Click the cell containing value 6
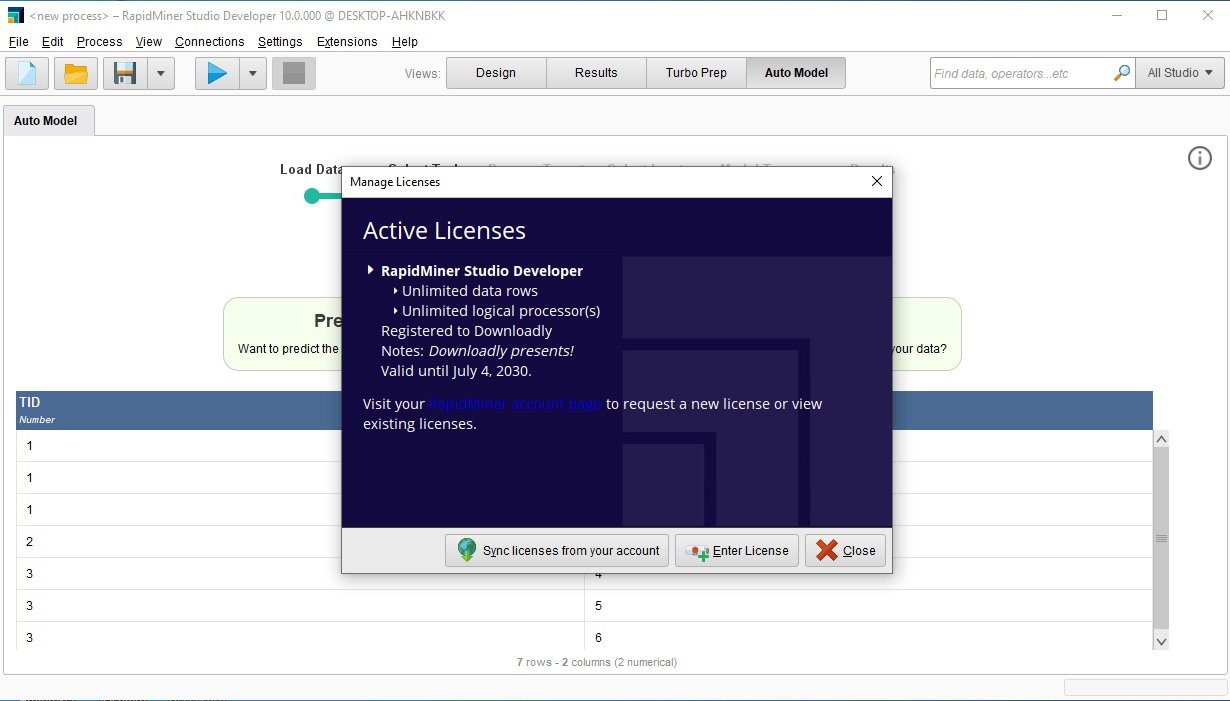1230x701 pixels. coord(868,638)
